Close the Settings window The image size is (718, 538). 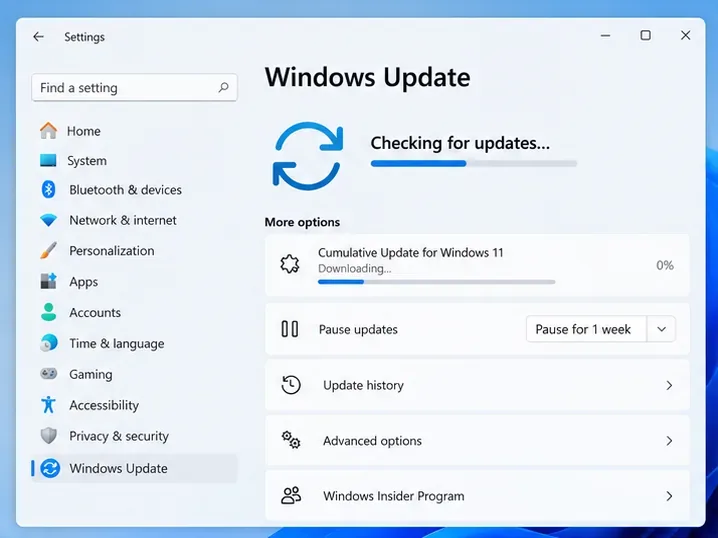(685, 35)
